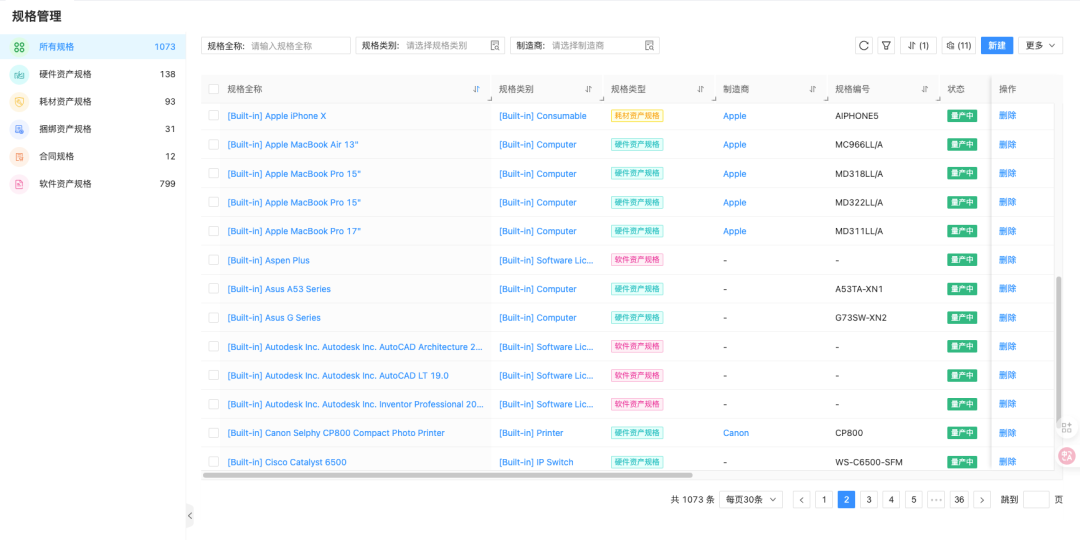1080x540 pixels.
Task: Open [Built-in] Apple iPhone X link
Action: [277, 116]
